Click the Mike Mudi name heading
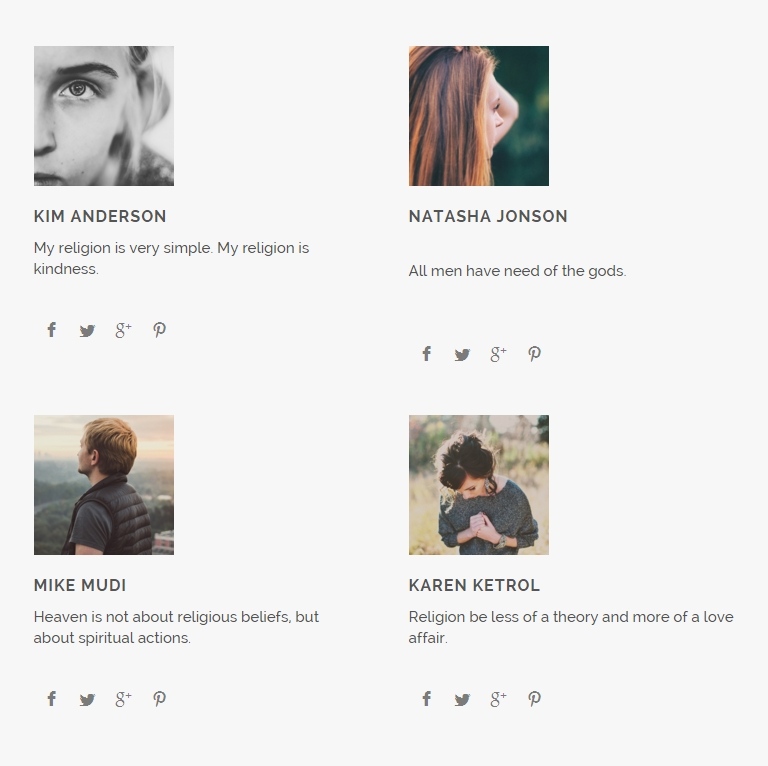The height and width of the screenshot is (766, 768). (80, 585)
